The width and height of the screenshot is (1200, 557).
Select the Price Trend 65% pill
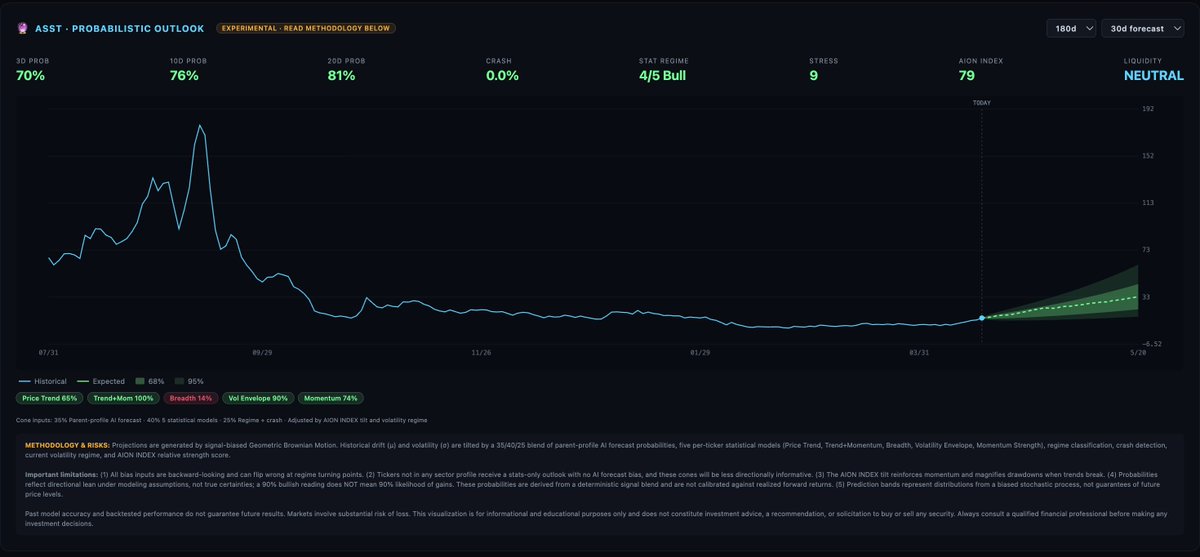[x=48, y=398]
